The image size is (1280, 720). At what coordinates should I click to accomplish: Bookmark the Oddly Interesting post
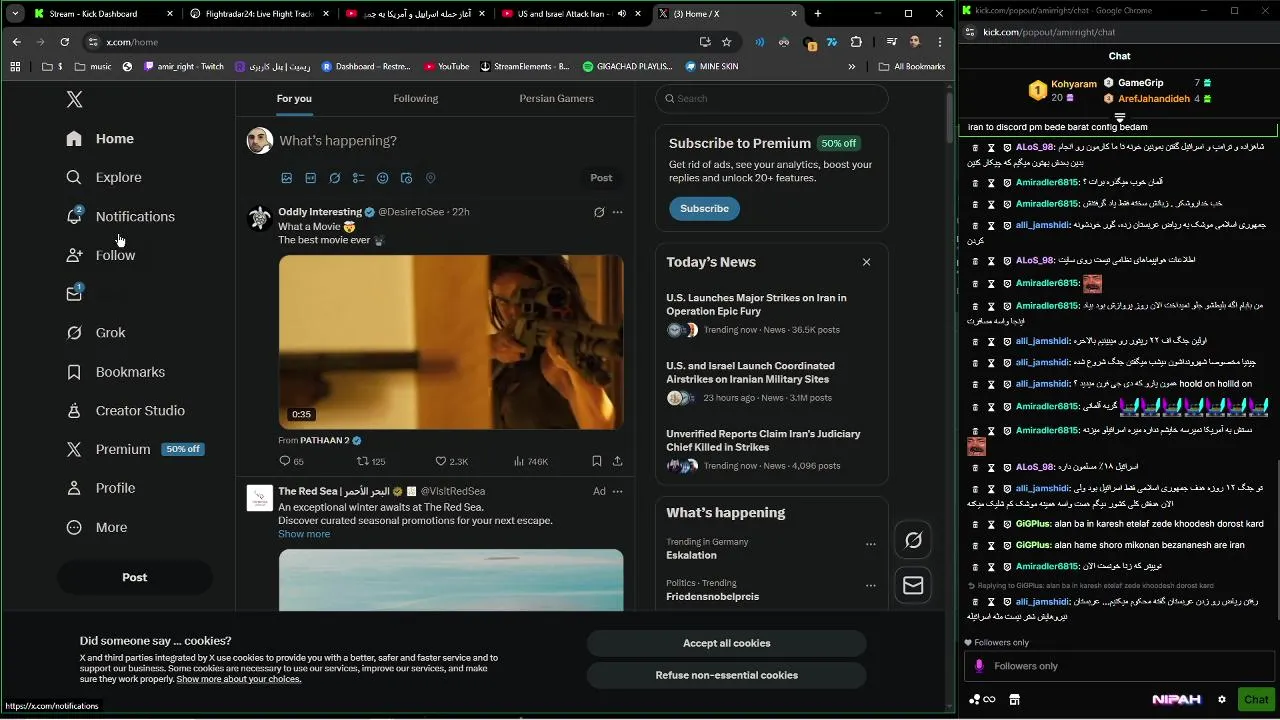597,461
